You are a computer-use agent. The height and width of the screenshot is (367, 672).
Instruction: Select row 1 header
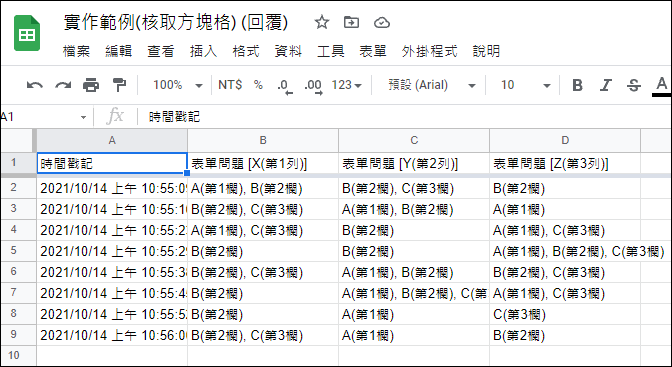[x=17, y=163]
